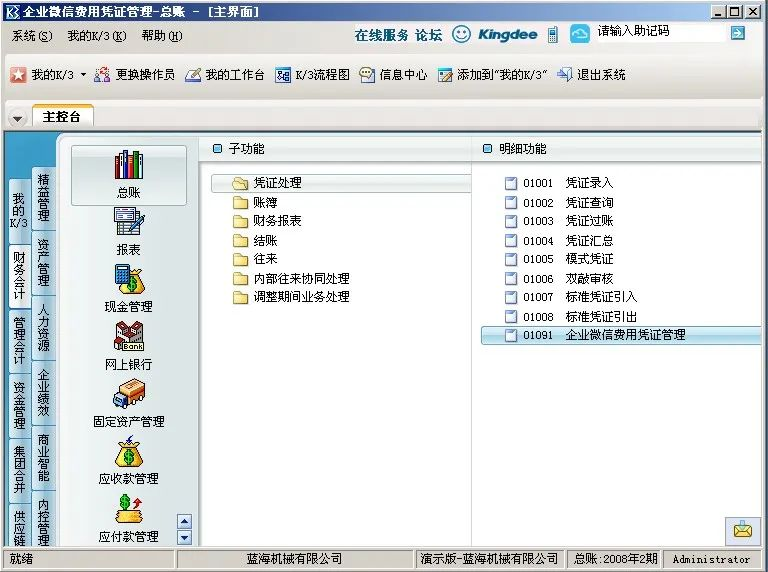Click the 论坛 link
The image size is (768, 572).
pos(429,35)
